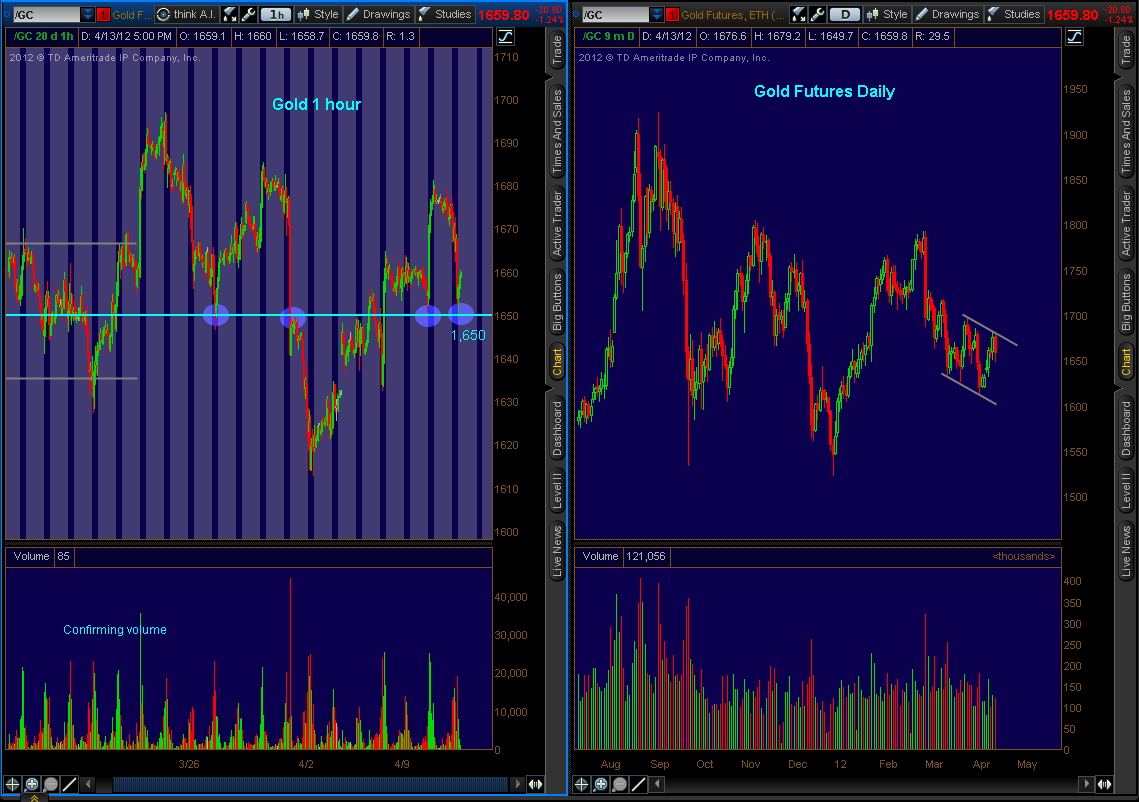The height and width of the screenshot is (802, 1139).
Task: Toggle the price scale mode icon on right chart
Action: [1073, 36]
